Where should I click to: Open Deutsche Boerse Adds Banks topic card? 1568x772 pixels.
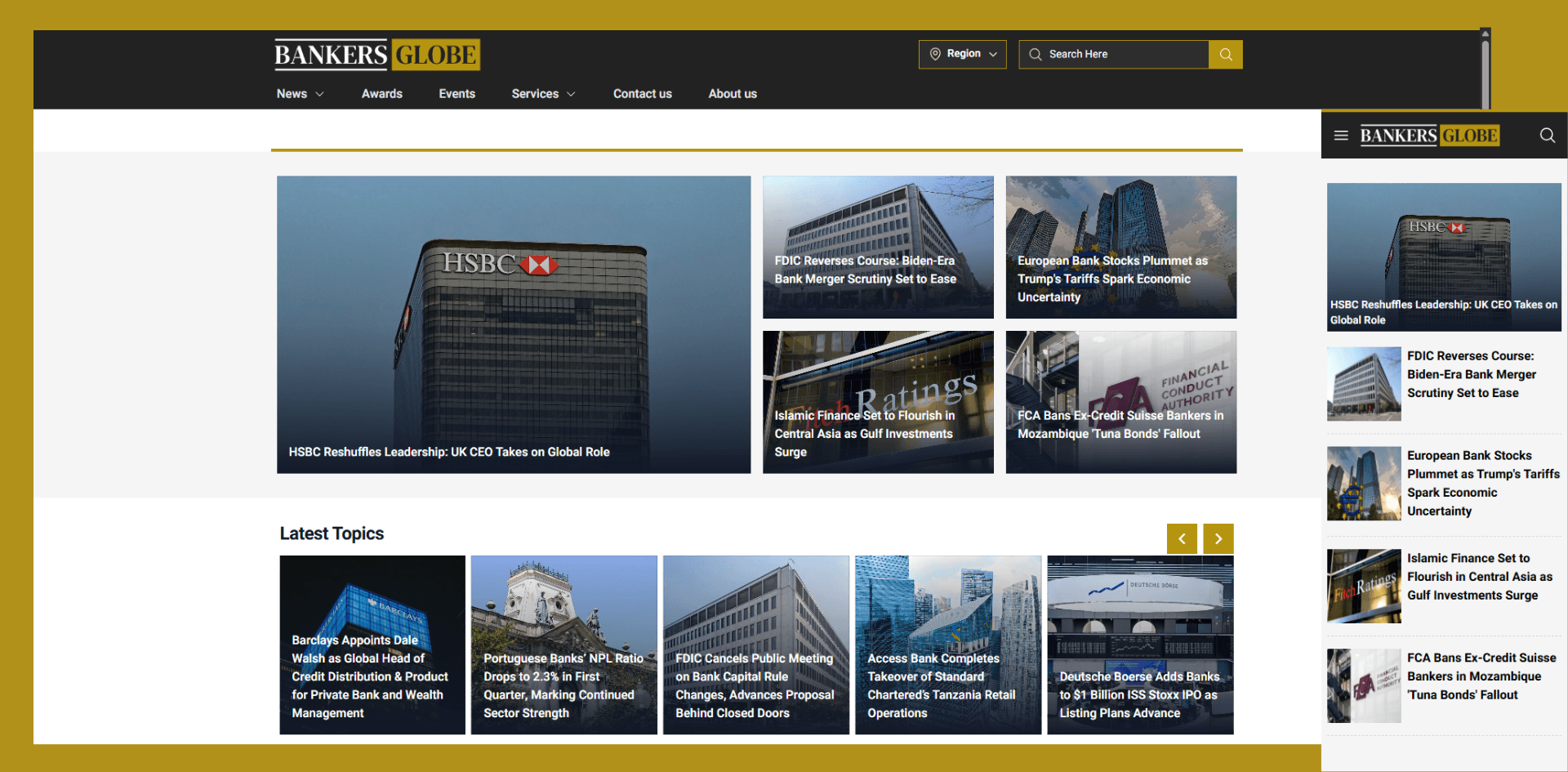point(1140,645)
